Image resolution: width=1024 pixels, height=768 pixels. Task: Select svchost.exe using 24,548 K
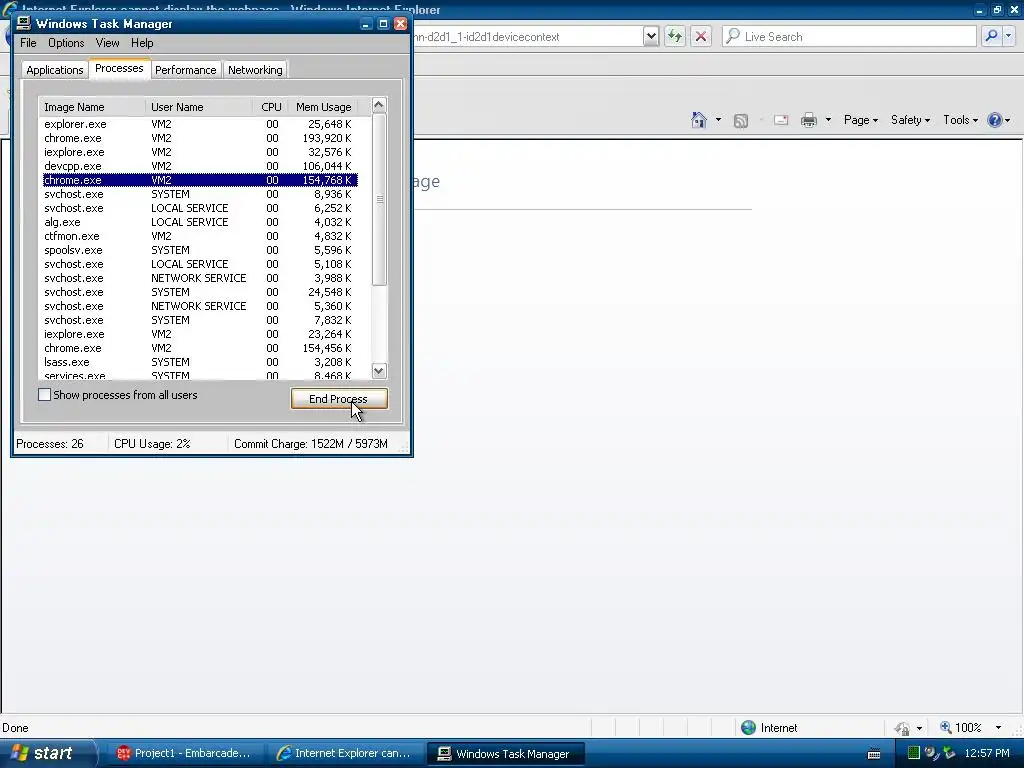pos(200,292)
